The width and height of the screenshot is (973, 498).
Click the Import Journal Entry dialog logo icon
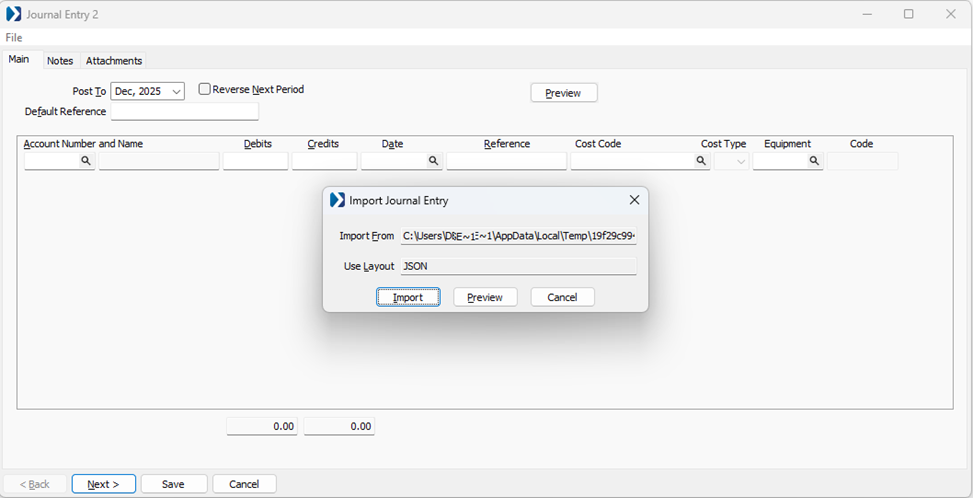coord(337,200)
